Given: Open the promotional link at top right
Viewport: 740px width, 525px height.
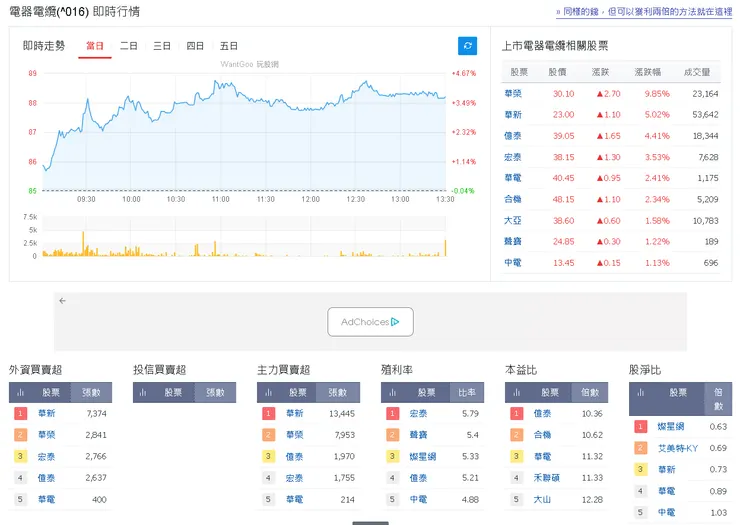Looking at the screenshot, I should [x=644, y=12].
